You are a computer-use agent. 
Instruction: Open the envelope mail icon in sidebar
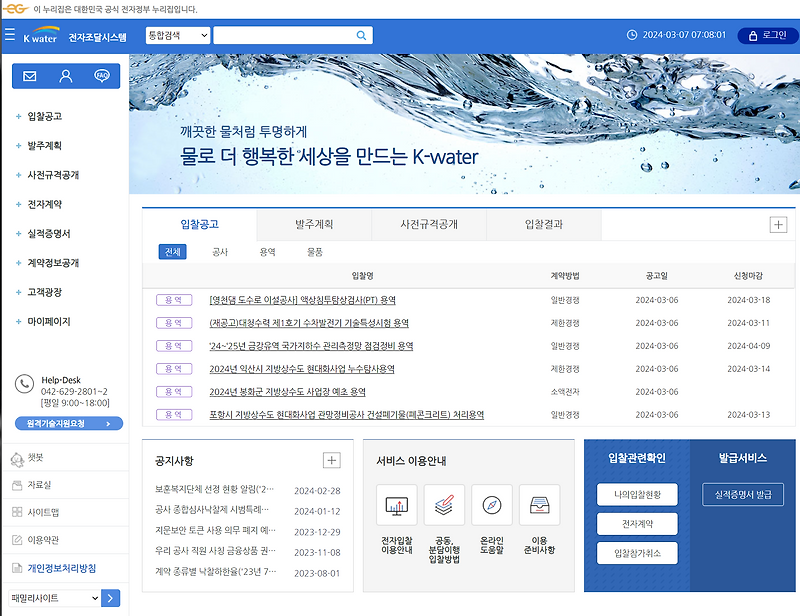30,75
